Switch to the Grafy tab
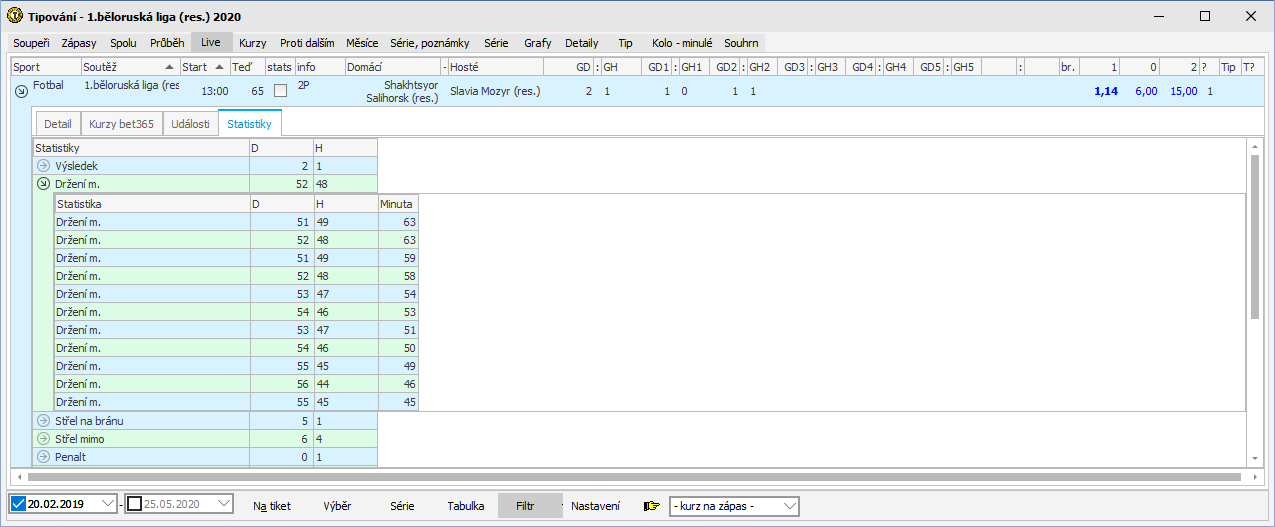The height and width of the screenshot is (527, 1275). pos(537,43)
